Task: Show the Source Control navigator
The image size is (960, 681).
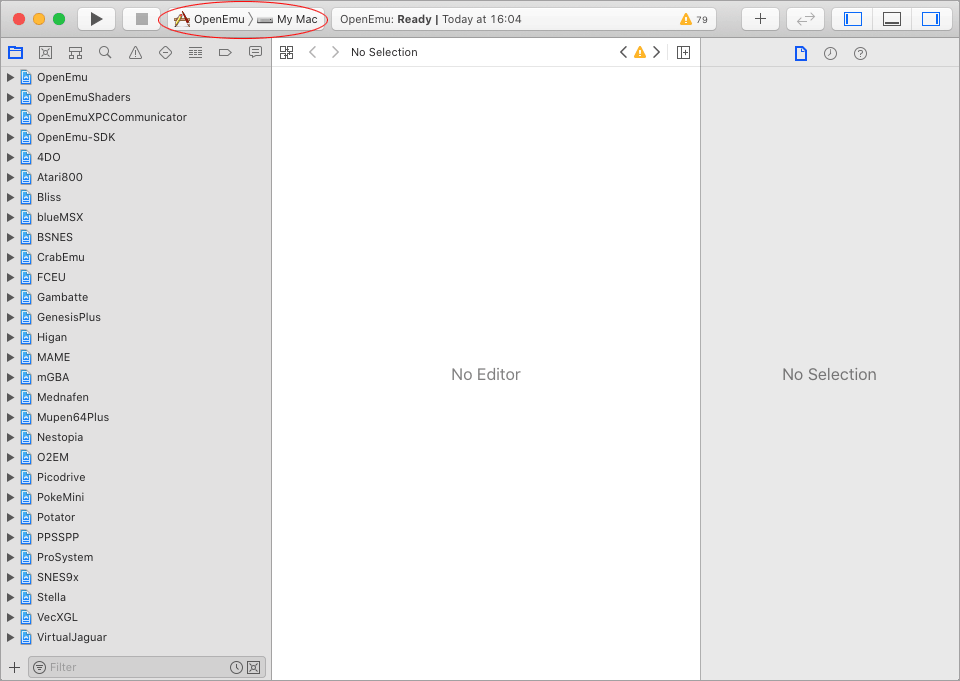Action: 45,53
